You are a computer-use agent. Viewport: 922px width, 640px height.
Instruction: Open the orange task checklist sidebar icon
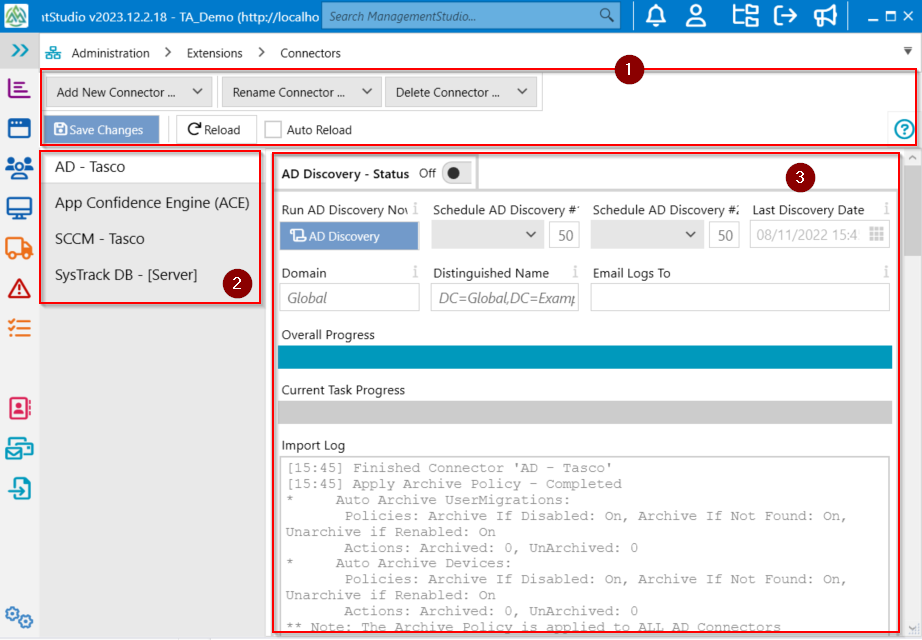click(x=19, y=328)
